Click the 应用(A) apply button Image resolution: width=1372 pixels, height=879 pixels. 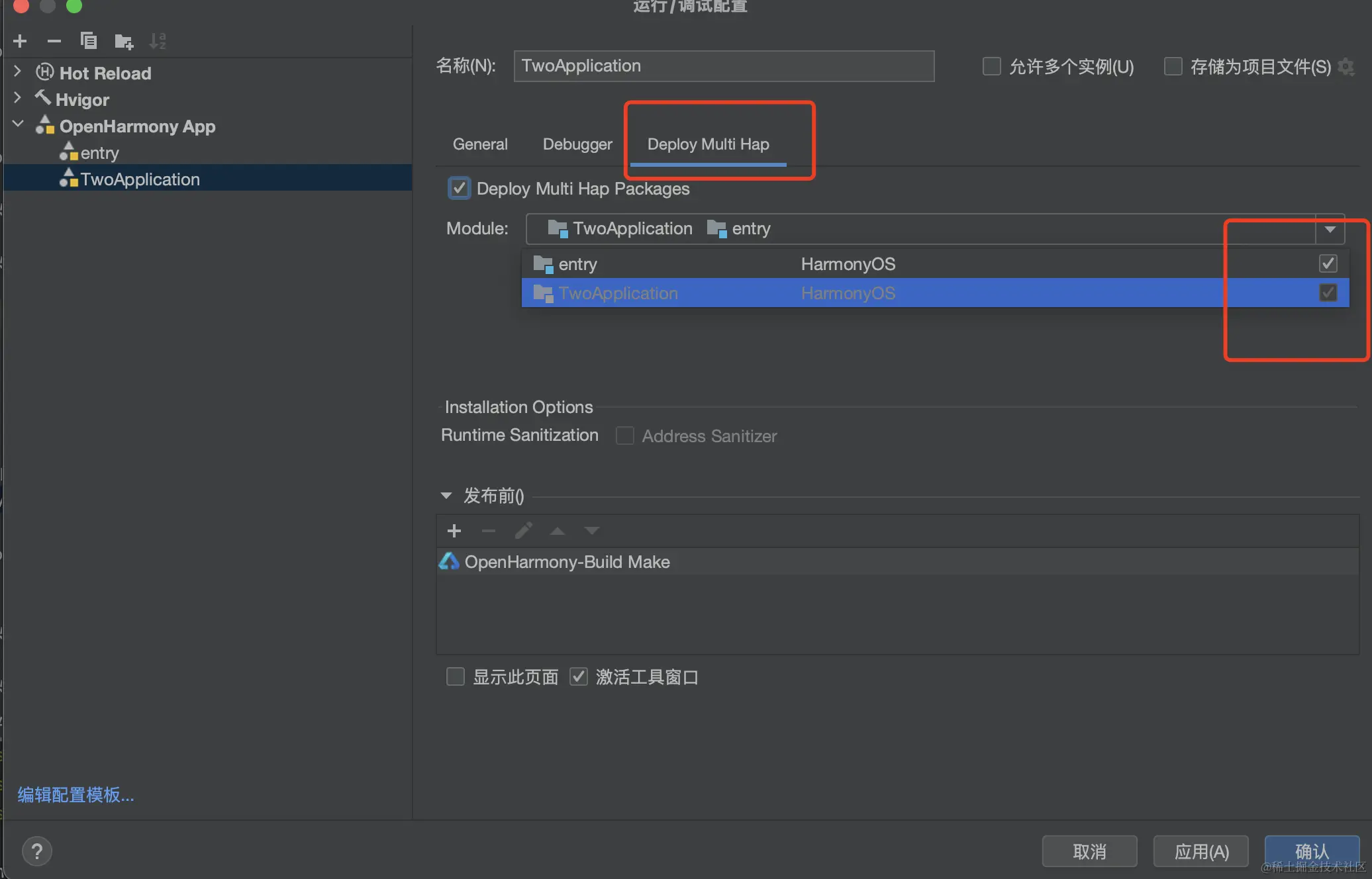[x=1201, y=851]
